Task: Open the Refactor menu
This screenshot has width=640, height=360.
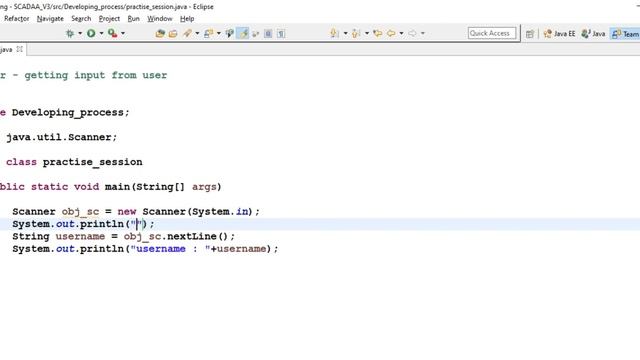Action: (17, 19)
